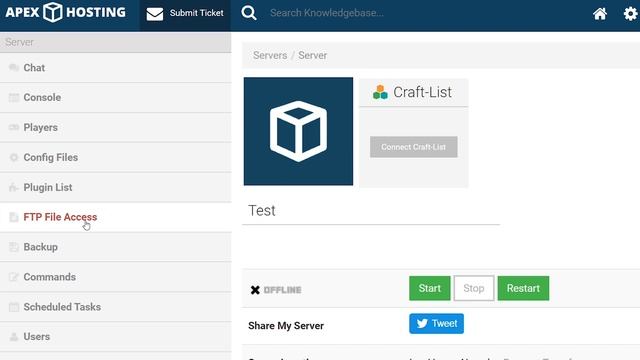Open Users menu item
Image resolution: width=640 pixels, height=360 pixels.
click(x=116, y=337)
